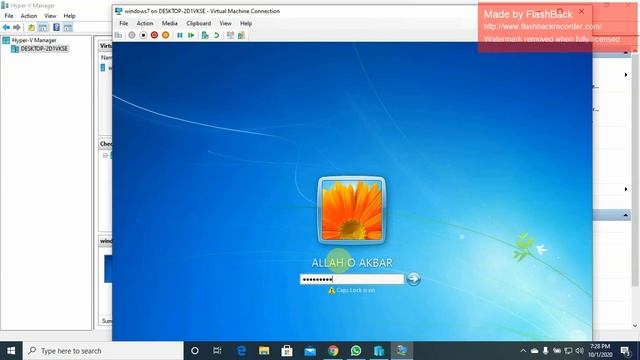Collapse the lower Actions pane section arrow
Image resolution: width=640 pixels, height=360 pixels.
click(x=626, y=215)
